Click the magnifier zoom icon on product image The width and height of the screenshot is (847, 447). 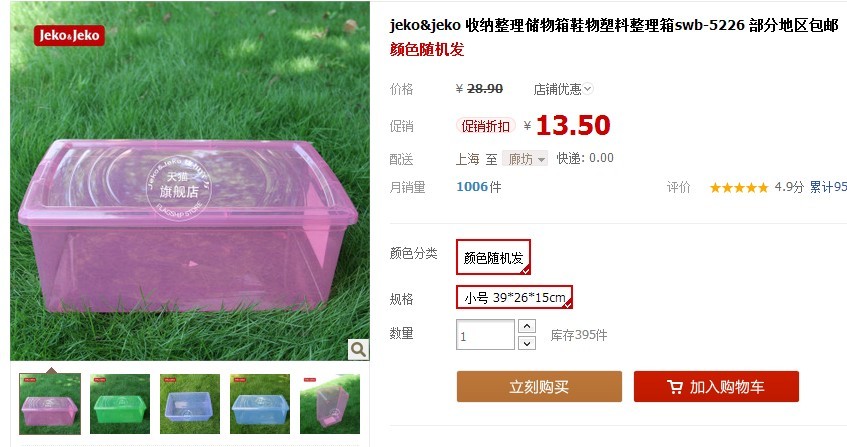click(359, 350)
